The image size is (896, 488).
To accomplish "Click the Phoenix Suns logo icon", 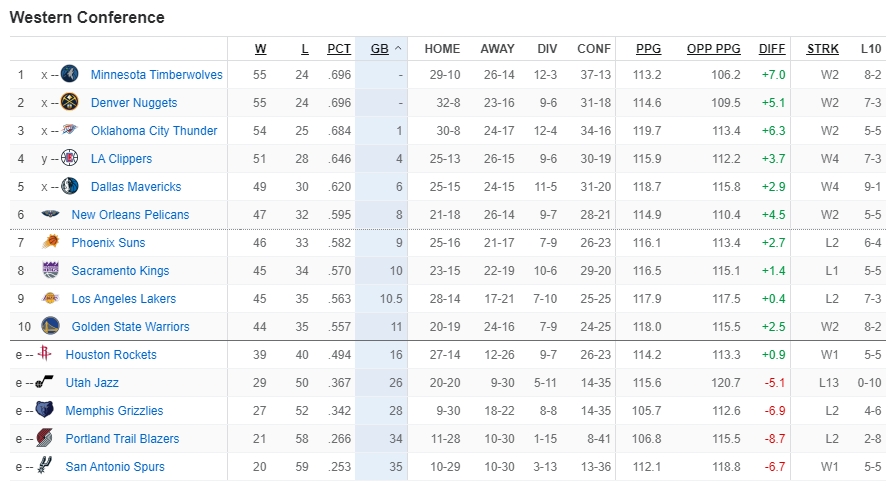I will [x=51, y=243].
